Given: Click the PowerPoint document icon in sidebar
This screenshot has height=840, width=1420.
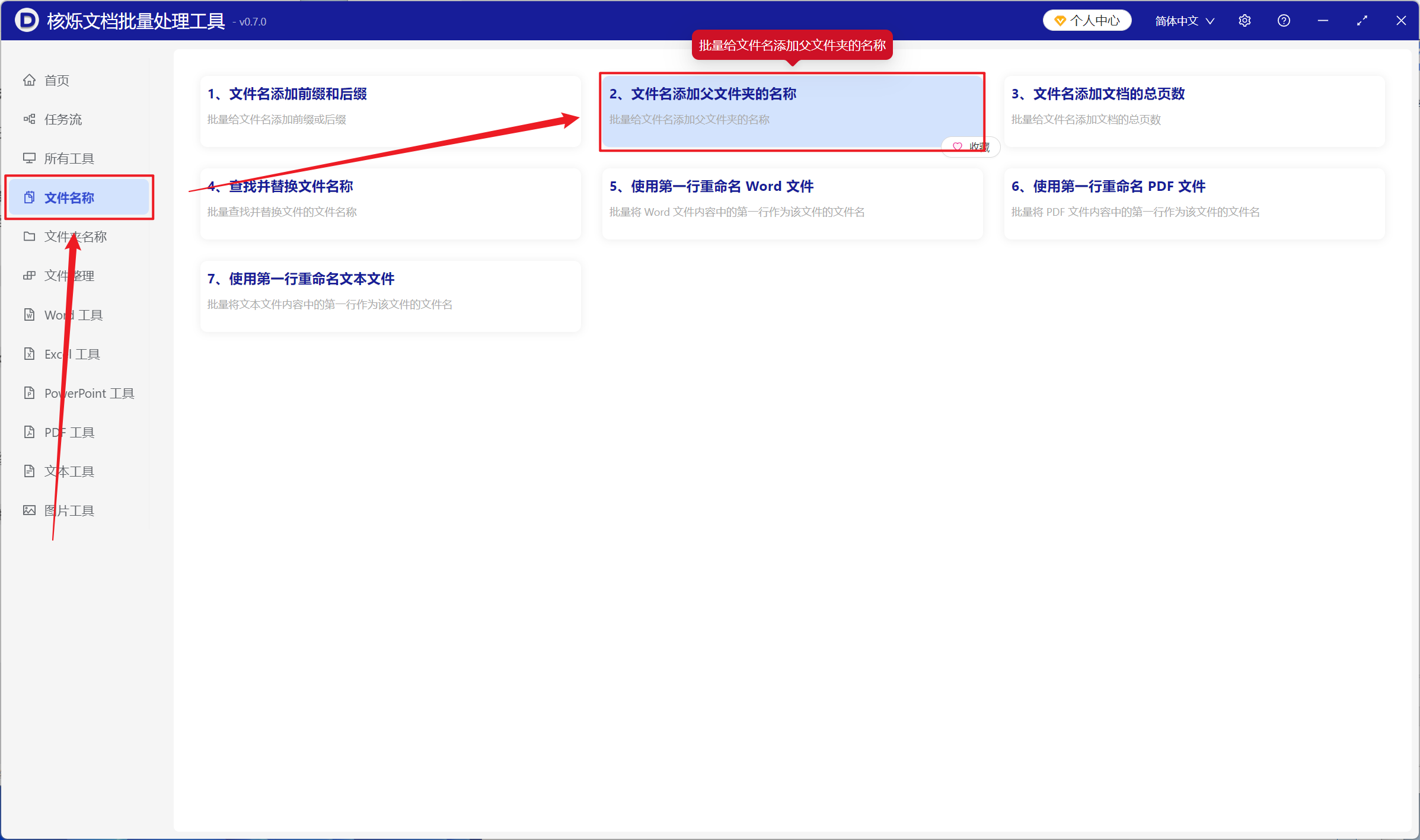Looking at the screenshot, I should [29, 393].
